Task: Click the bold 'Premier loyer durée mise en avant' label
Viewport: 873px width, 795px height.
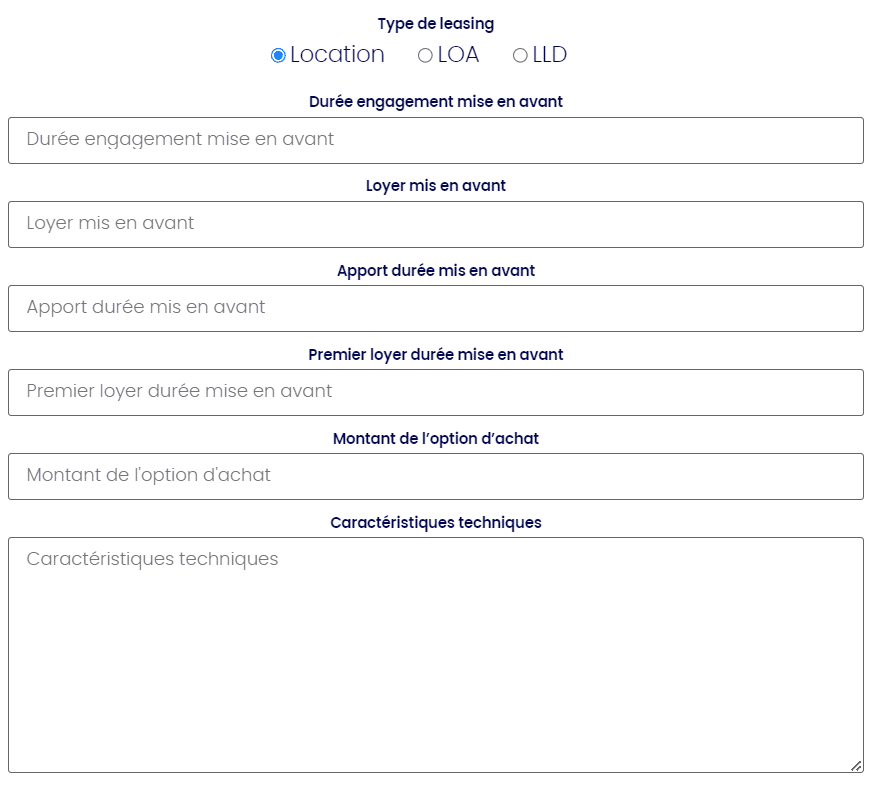Action: coord(436,355)
